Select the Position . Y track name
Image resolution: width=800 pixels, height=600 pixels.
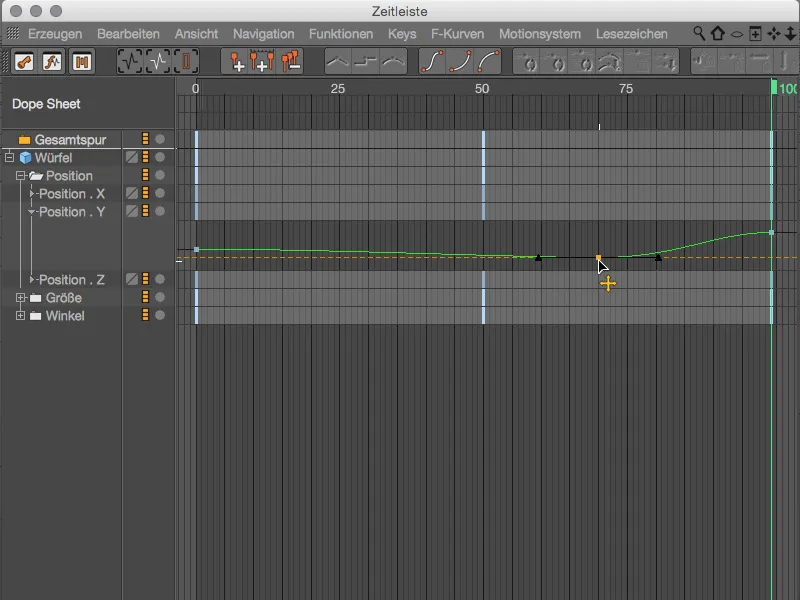pyautogui.click(x=72, y=212)
